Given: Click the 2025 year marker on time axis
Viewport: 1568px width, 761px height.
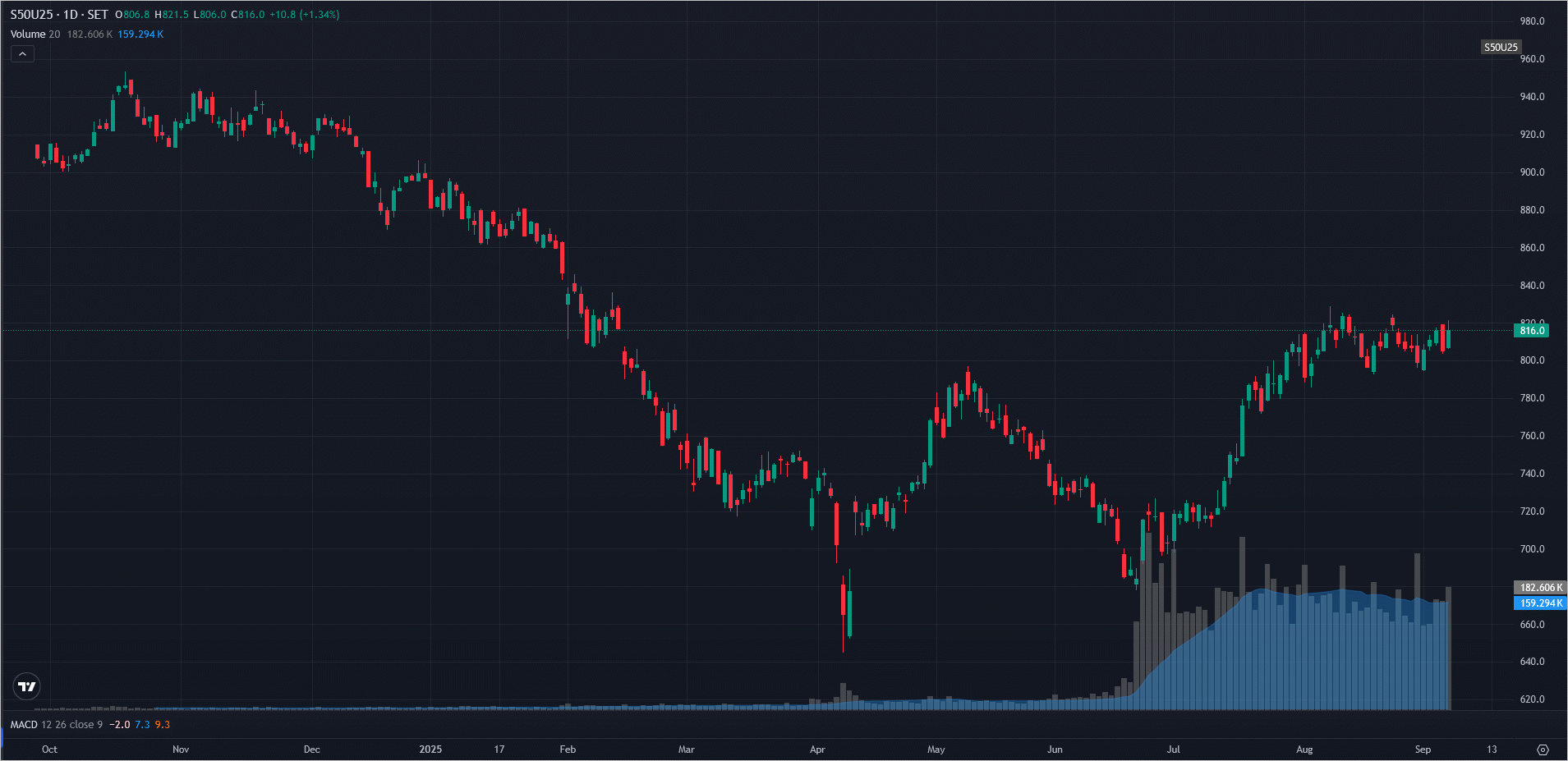Looking at the screenshot, I should point(430,750).
